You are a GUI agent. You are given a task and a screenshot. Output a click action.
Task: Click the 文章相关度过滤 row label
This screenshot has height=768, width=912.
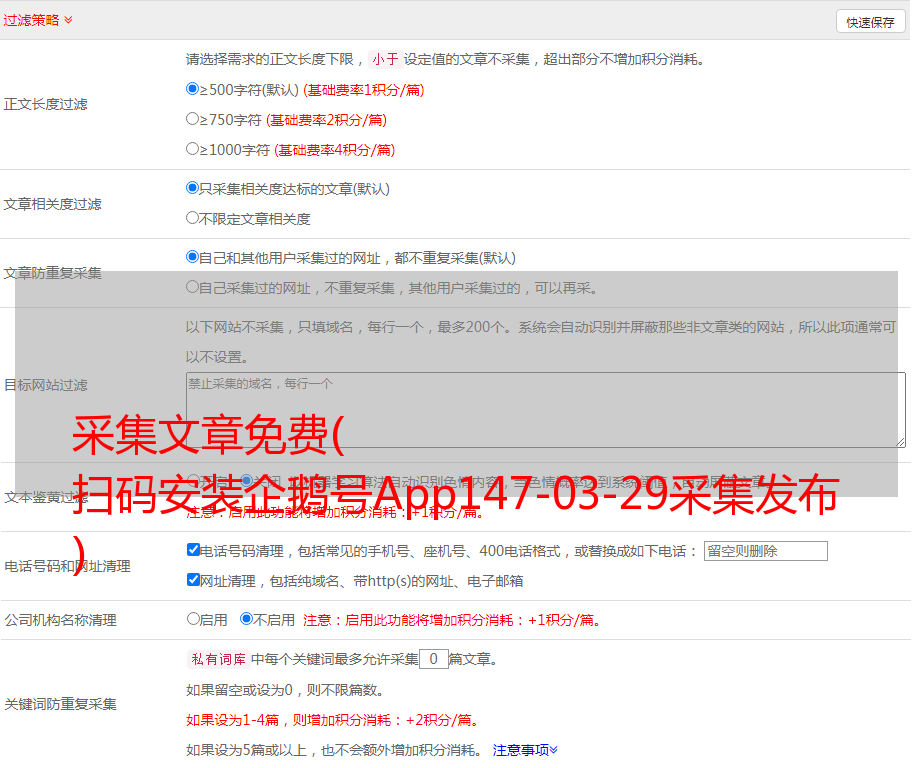[x=53, y=204]
